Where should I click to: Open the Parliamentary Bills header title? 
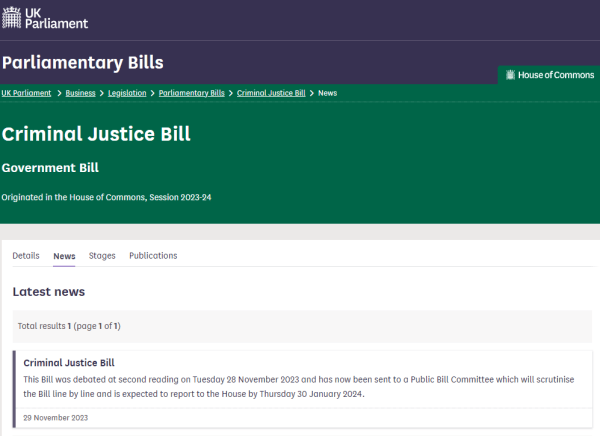(x=82, y=62)
